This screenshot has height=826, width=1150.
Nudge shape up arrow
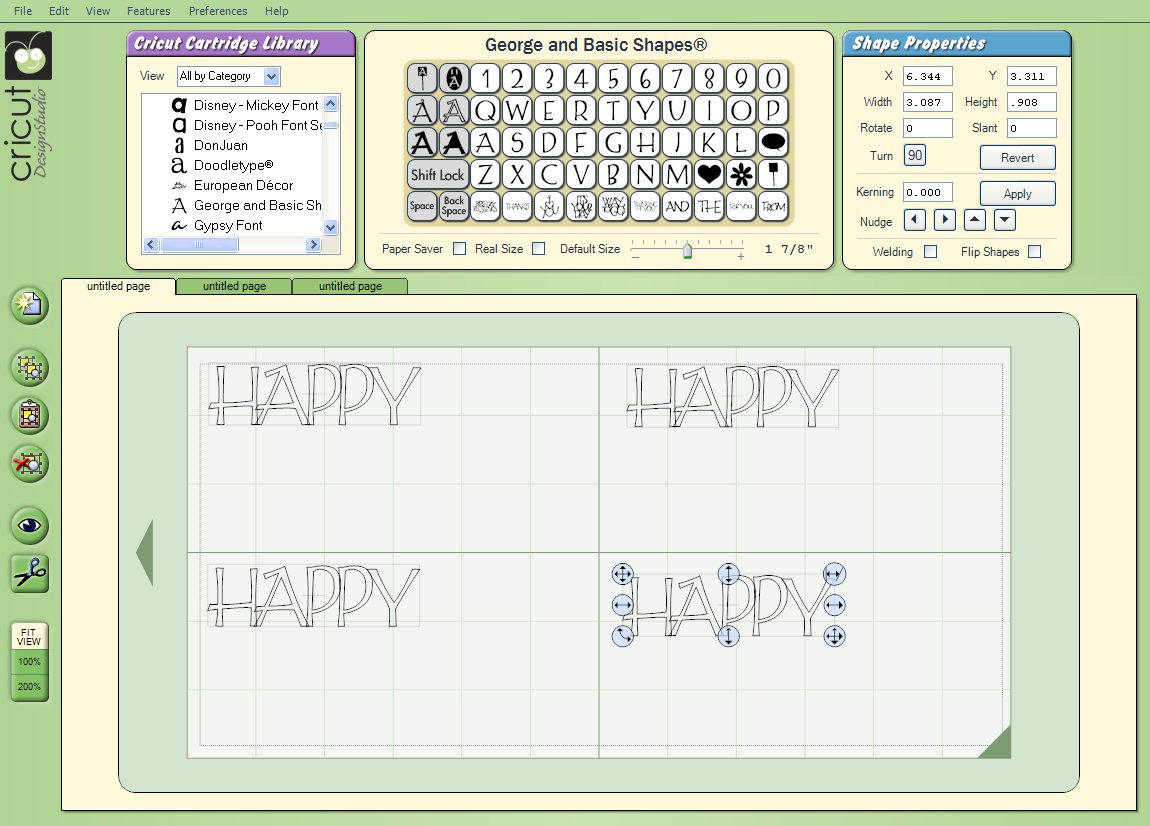click(x=975, y=219)
